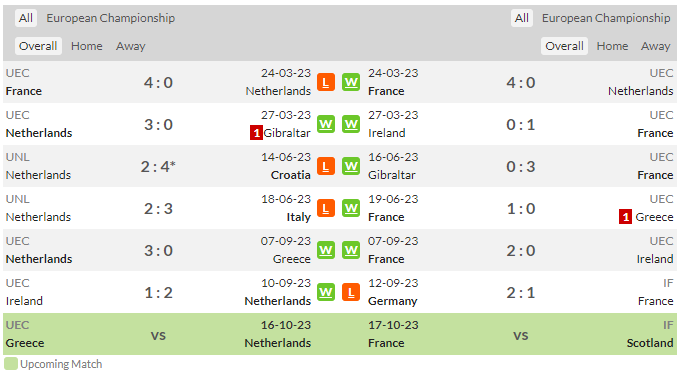Open upcoming France vs Scotland match
Screen dimensions: 680x383
click(521, 334)
